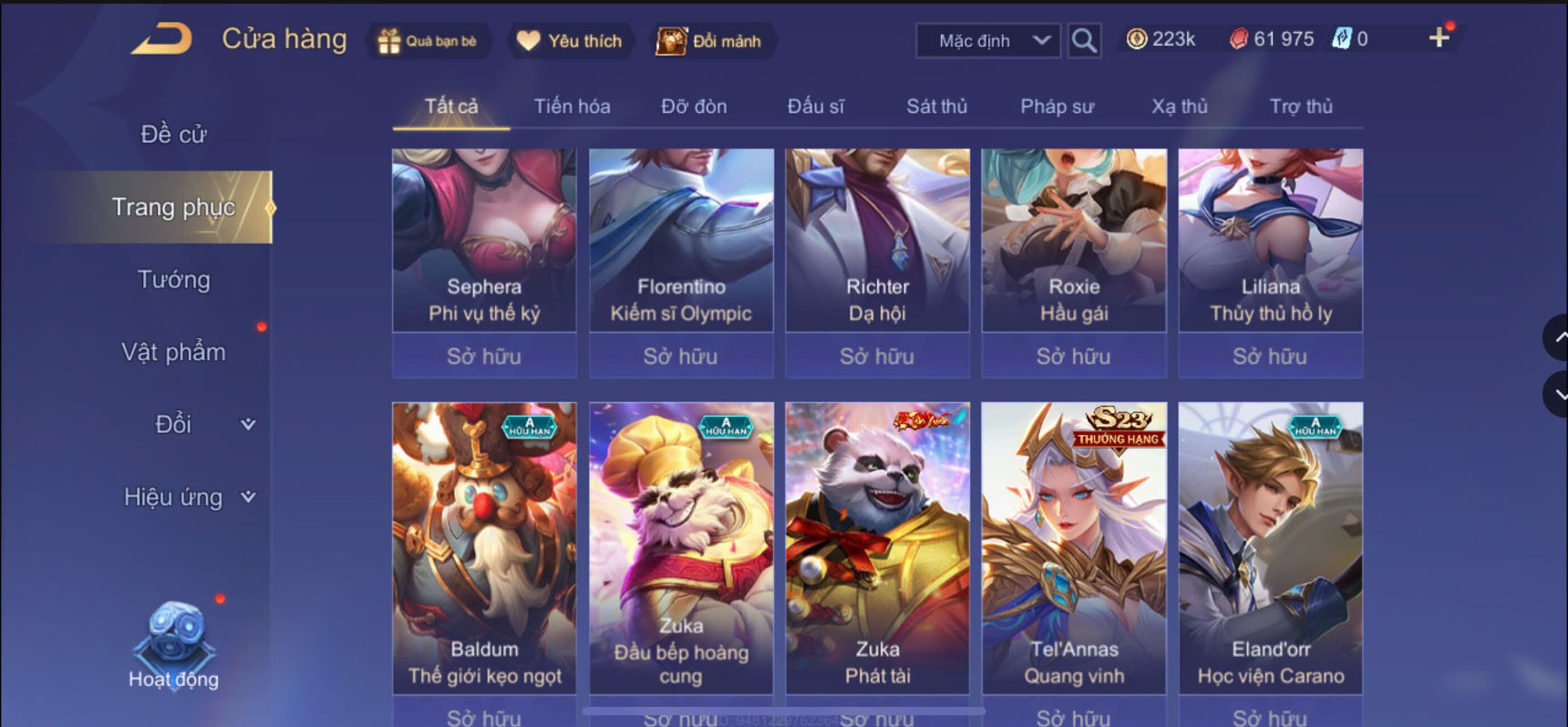
Task: Open Tel'Annas Quang vinh skin card
Action: click(x=1074, y=547)
